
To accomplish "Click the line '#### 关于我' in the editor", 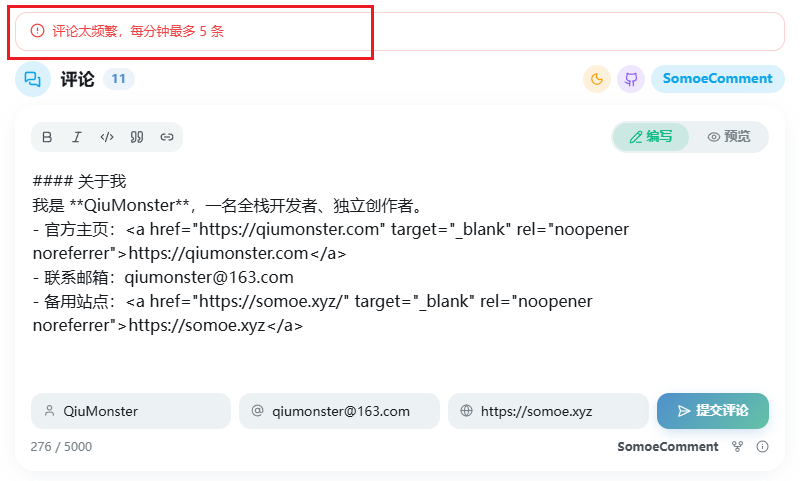I will click(79, 181).
